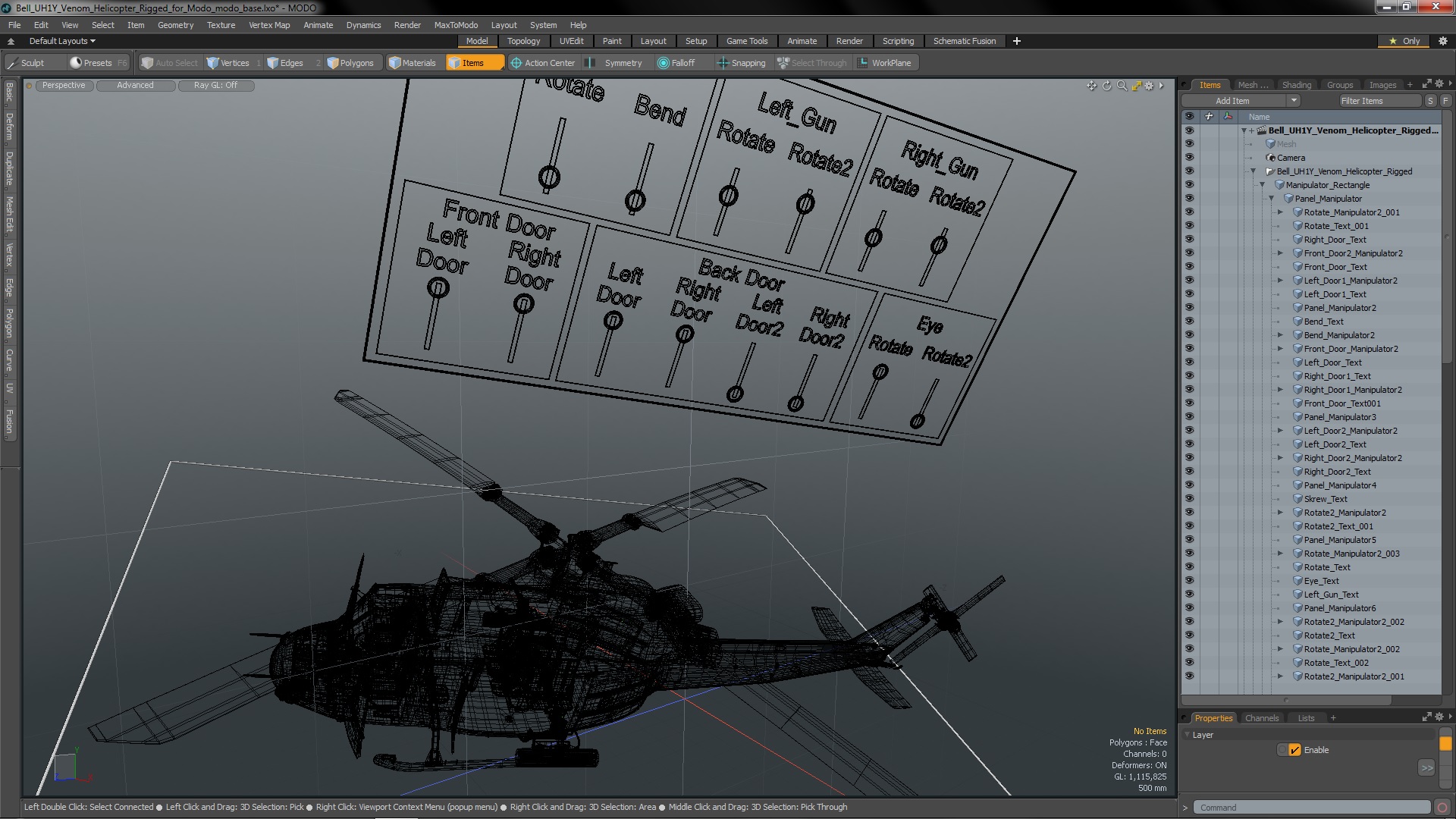Click the viewport zoom magnifier icon
The image size is (1456, 819).
(1122, 86)
